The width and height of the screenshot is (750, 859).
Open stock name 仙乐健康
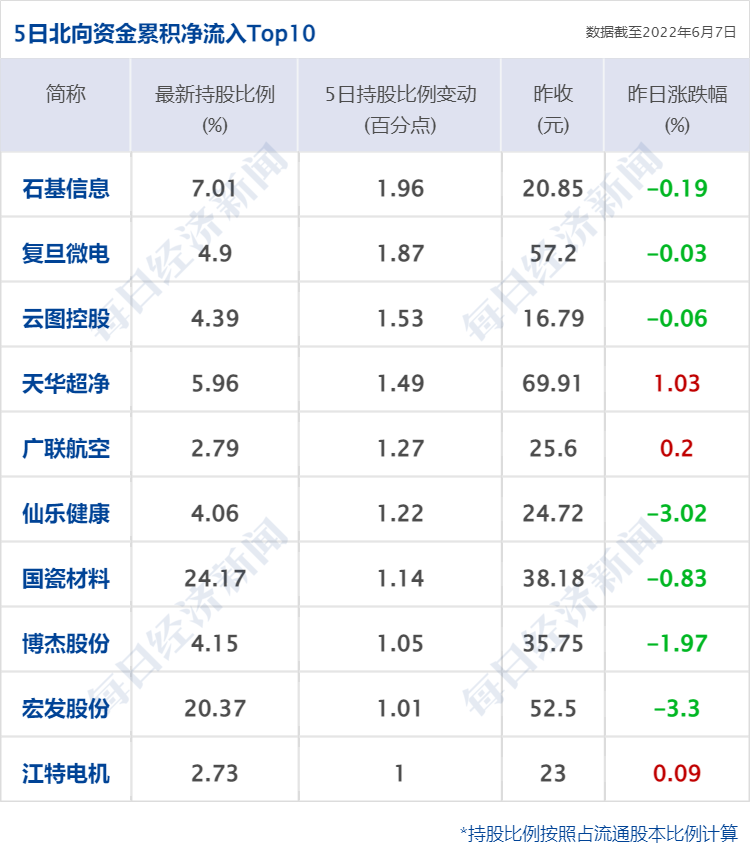click(66, 513)
